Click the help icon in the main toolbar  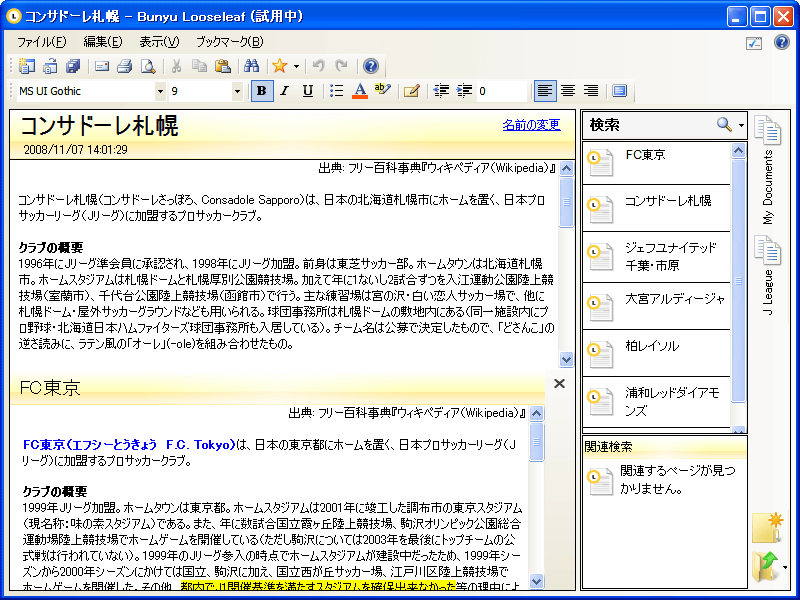(371, 66)
